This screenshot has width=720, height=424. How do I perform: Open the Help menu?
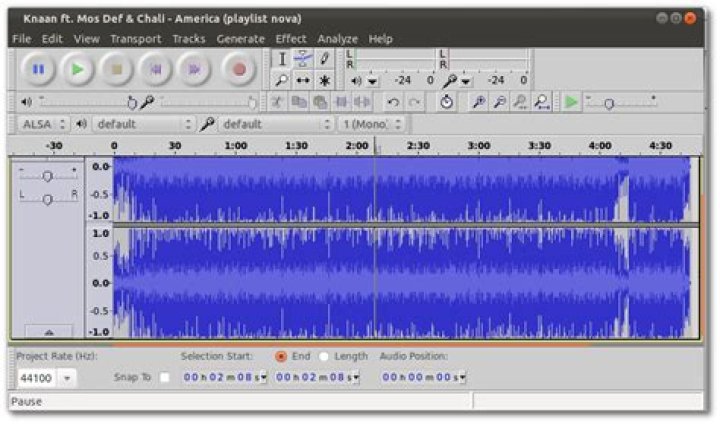pyautogui.click(x=380, y=39)
